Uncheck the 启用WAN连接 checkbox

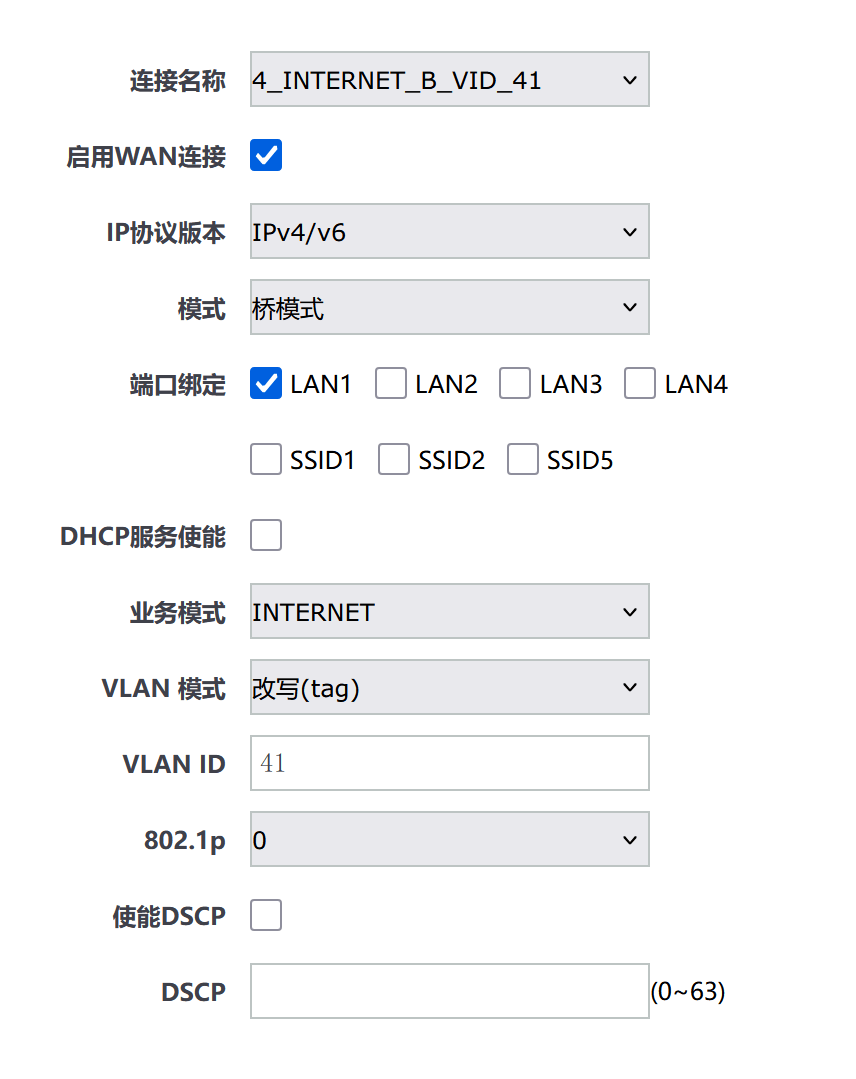266,156
